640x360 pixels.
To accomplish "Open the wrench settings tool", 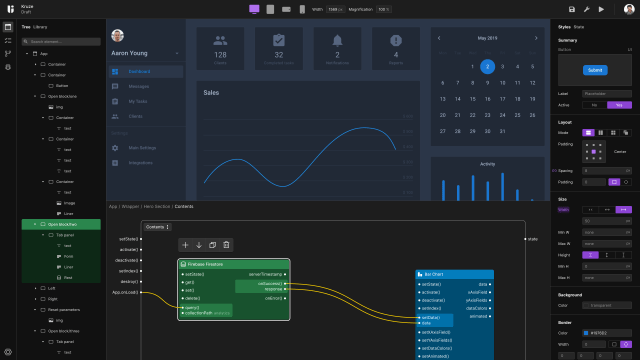I will [x=587, y=9].
